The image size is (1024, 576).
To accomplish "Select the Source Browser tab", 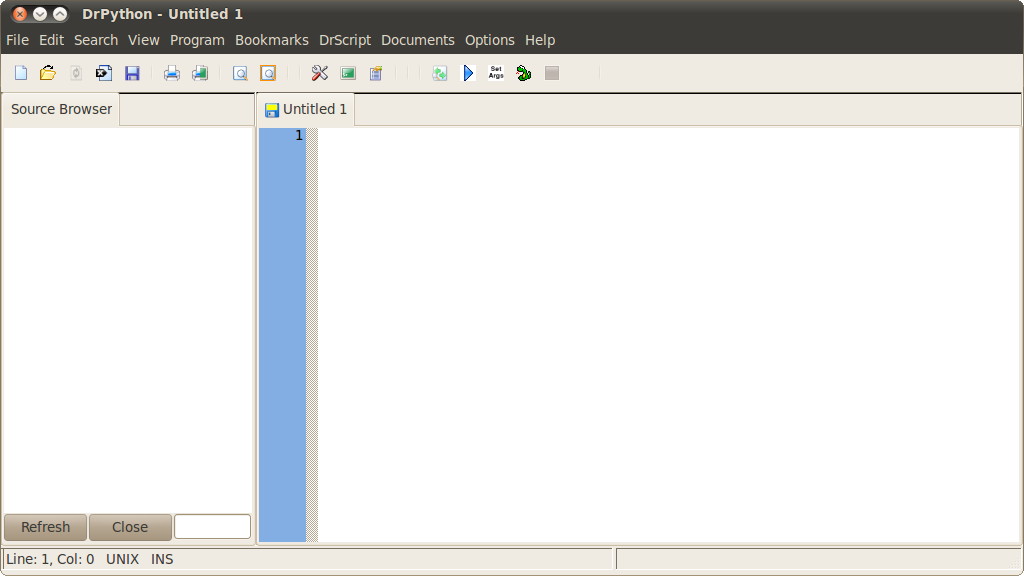I will point(61,110).
